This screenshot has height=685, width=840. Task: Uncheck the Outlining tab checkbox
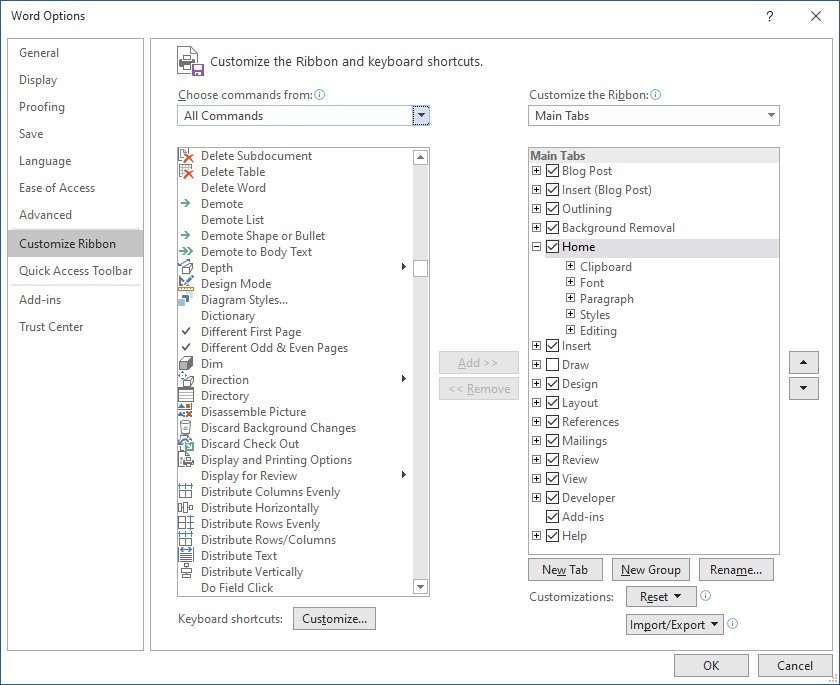coord(552,209)
